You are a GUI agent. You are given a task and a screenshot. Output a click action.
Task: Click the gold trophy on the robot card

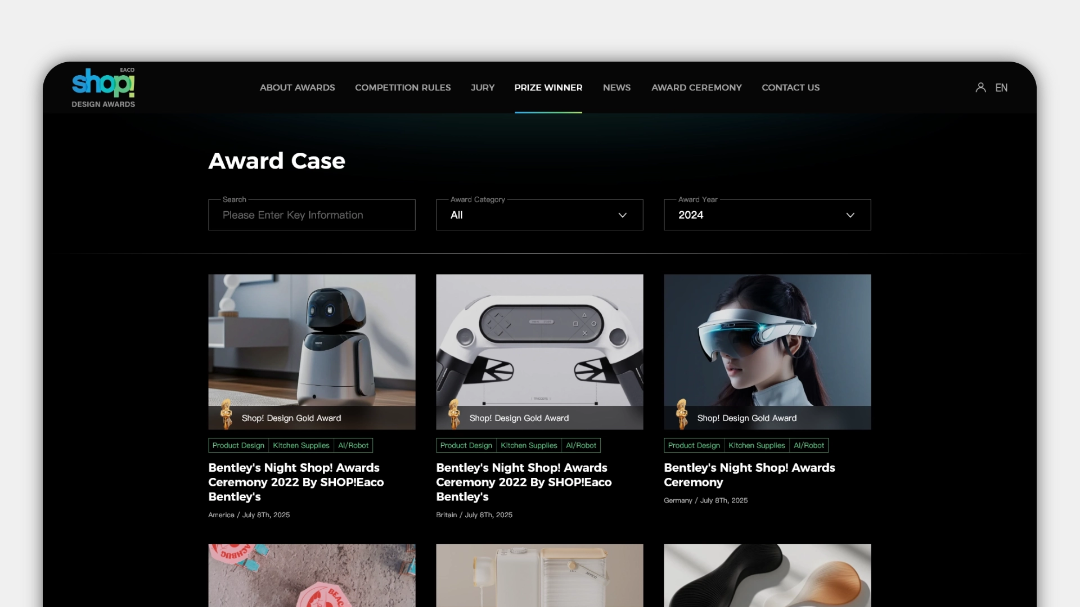pos(226,414)
